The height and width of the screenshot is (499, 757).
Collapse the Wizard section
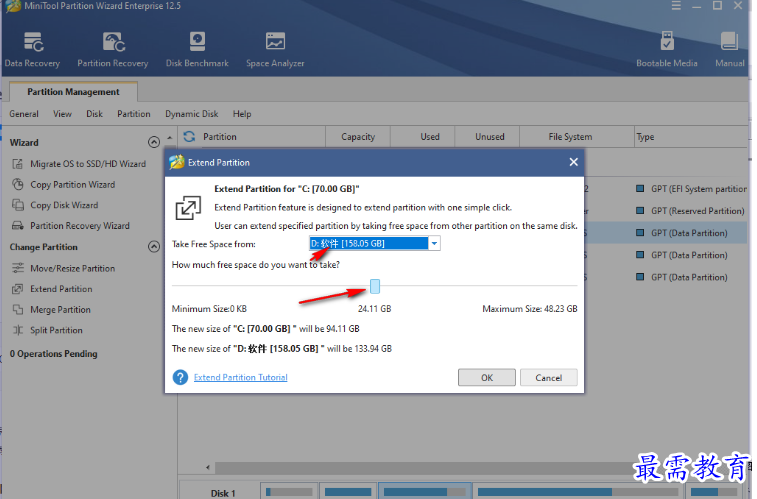tap(154, 142)
